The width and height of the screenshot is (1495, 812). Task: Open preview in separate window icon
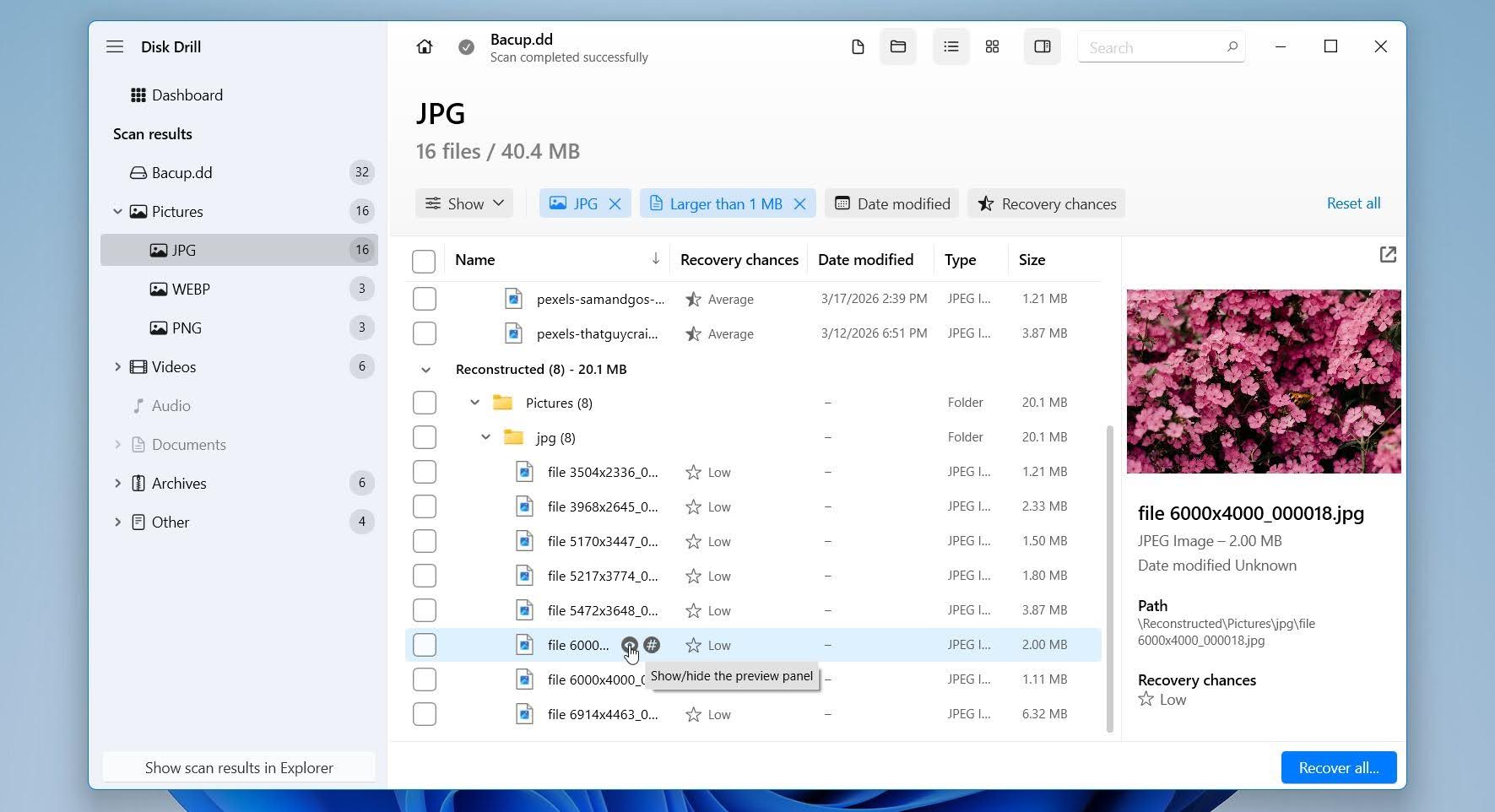click(1388, 255)
